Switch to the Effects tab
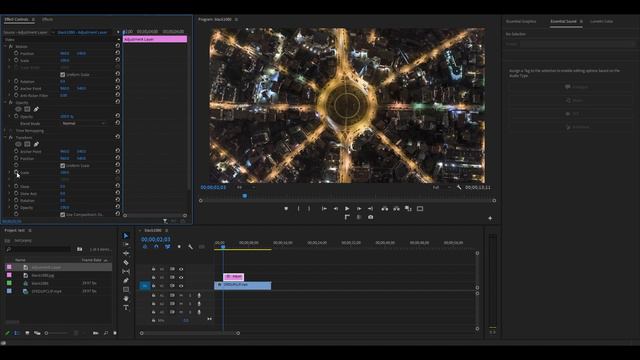 [47, 19]
